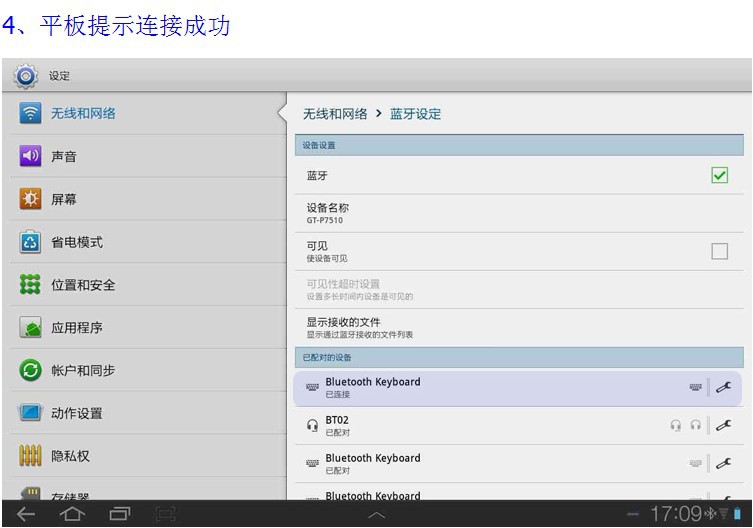Select 声音 in the sidebar
This screenshot has height=528, width=753.
point(148,156)
